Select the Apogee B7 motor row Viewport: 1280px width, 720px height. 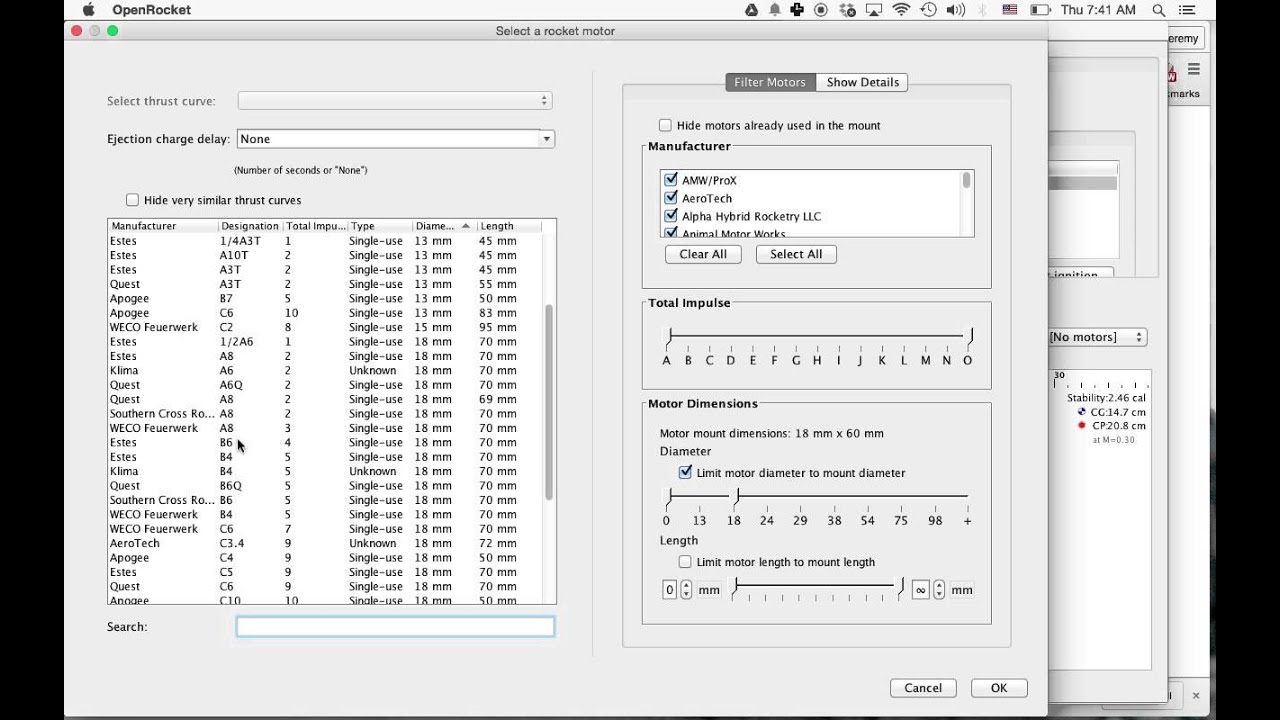pos(325,298)
